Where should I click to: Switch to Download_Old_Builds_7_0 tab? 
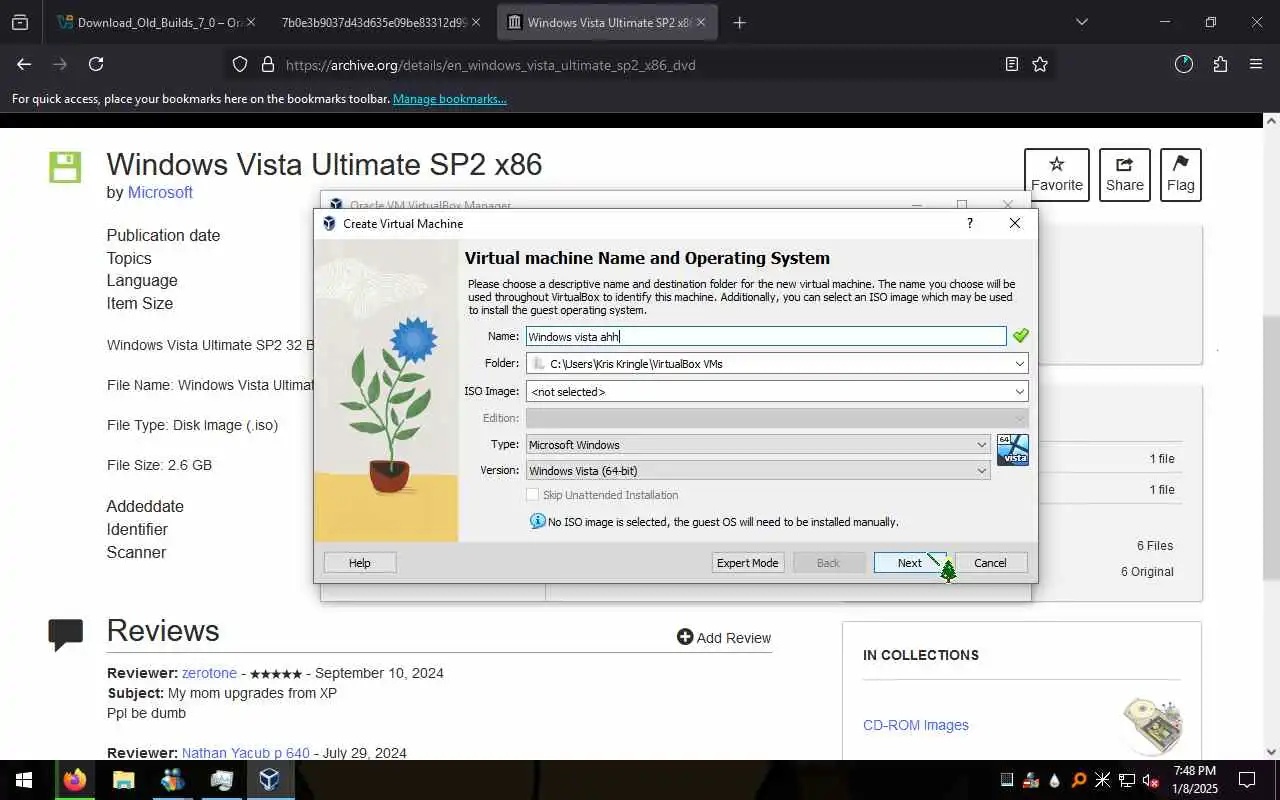[150, 22]
